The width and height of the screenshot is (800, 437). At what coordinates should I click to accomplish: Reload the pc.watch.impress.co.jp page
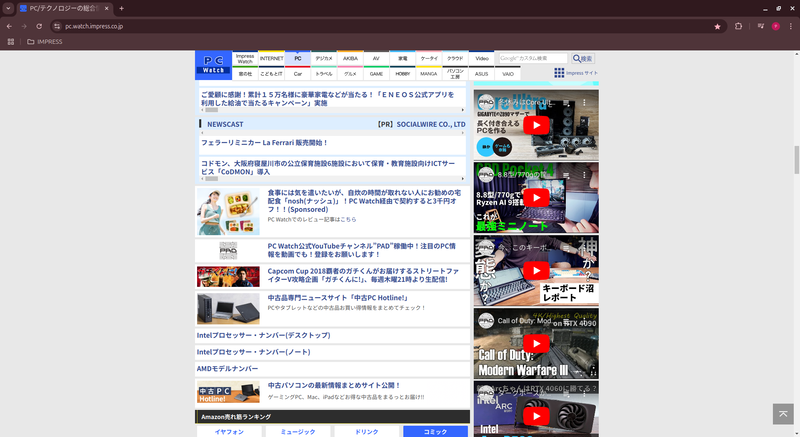(39, 26)
